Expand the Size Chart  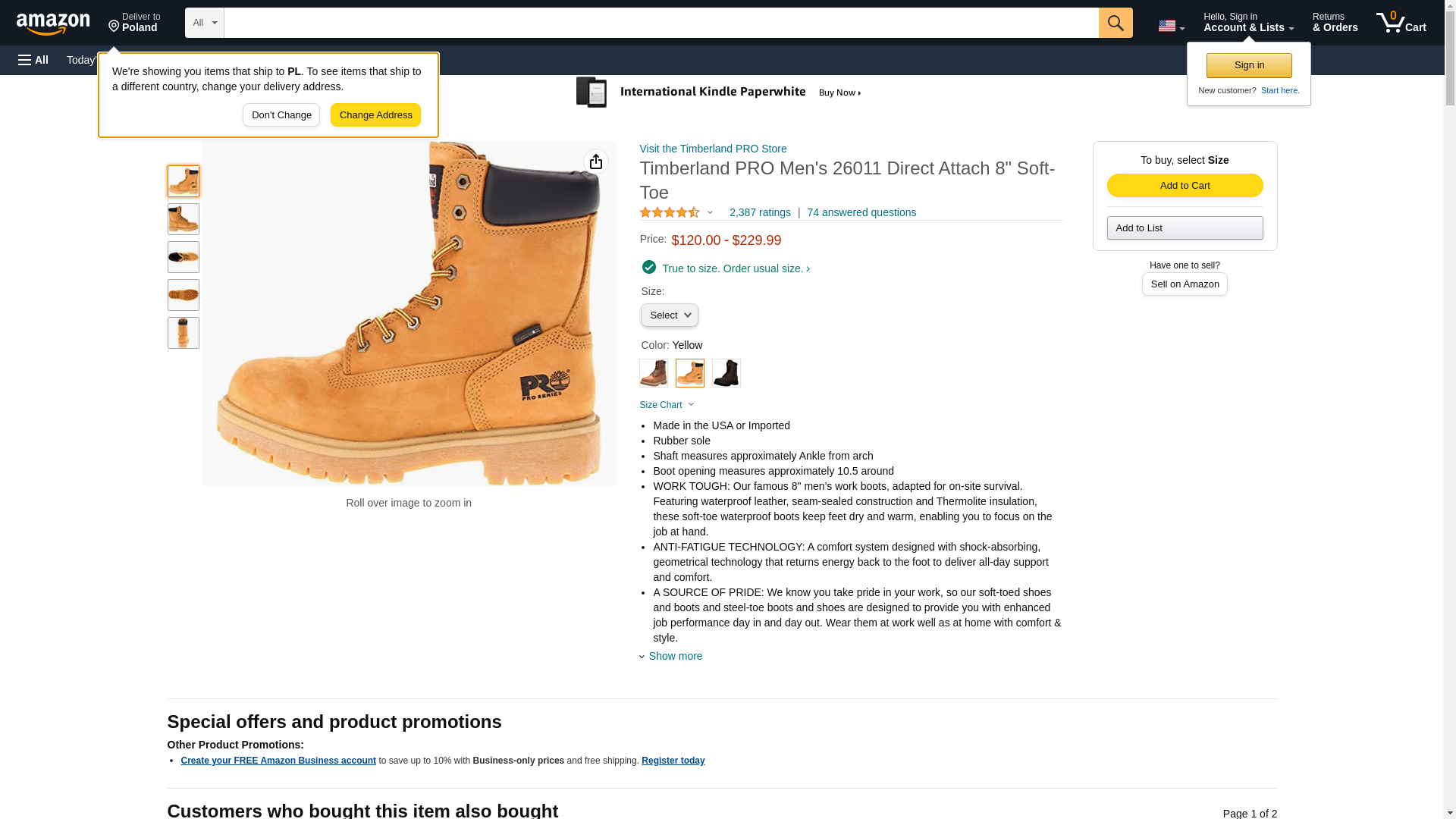(667, 405)
